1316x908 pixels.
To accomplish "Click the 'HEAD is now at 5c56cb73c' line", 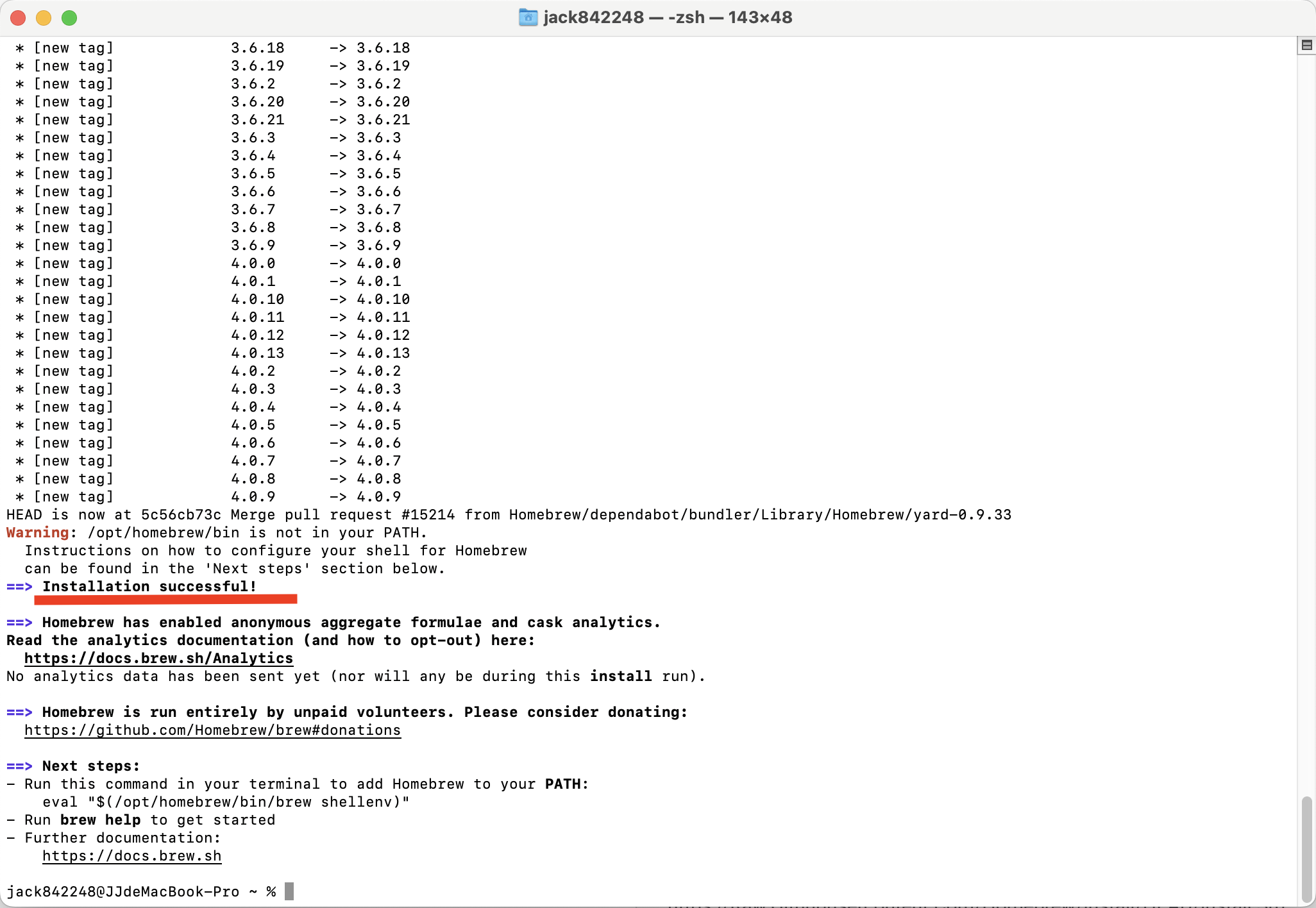I will coord(509,515).
